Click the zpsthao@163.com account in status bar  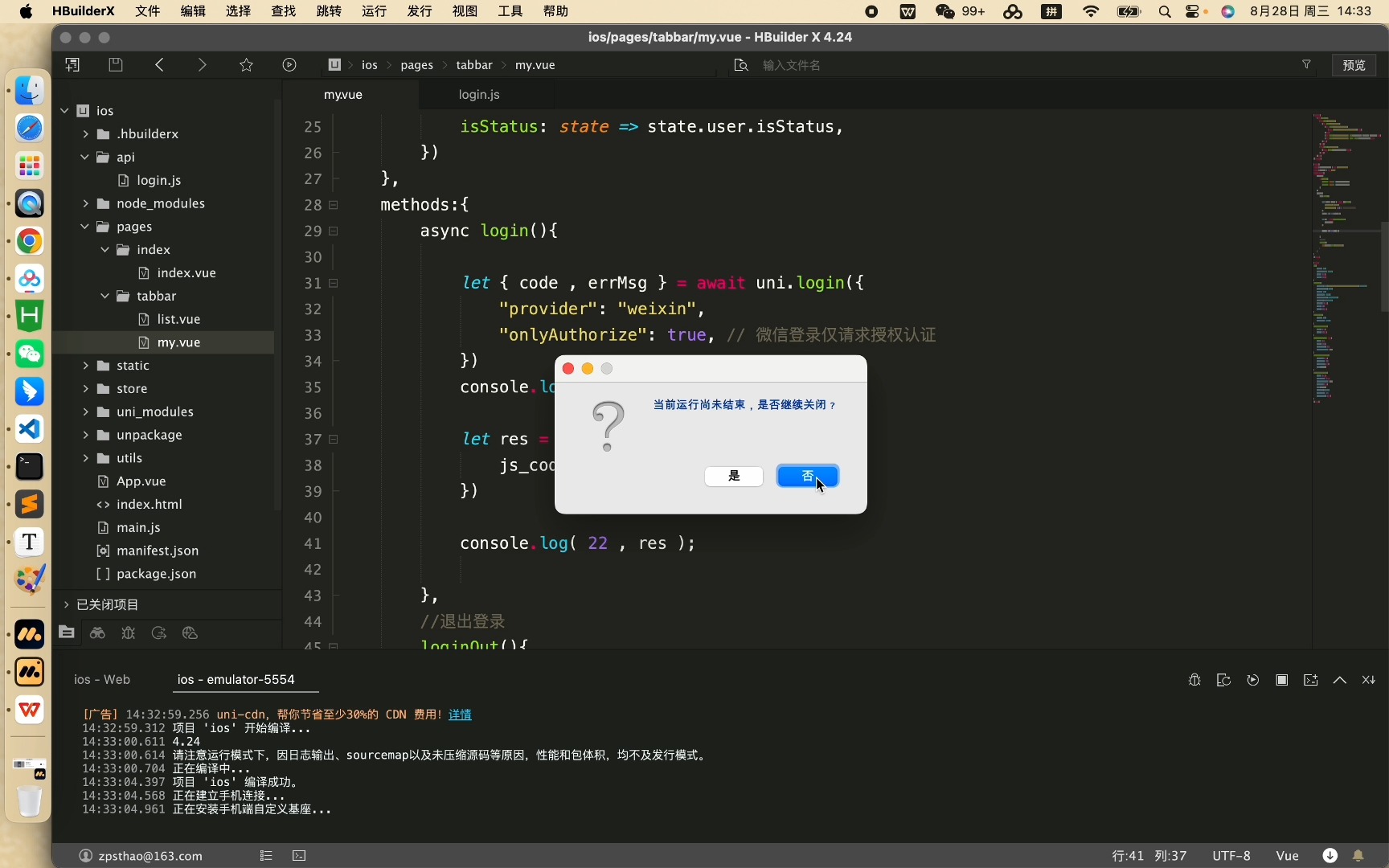pos(141,856)
